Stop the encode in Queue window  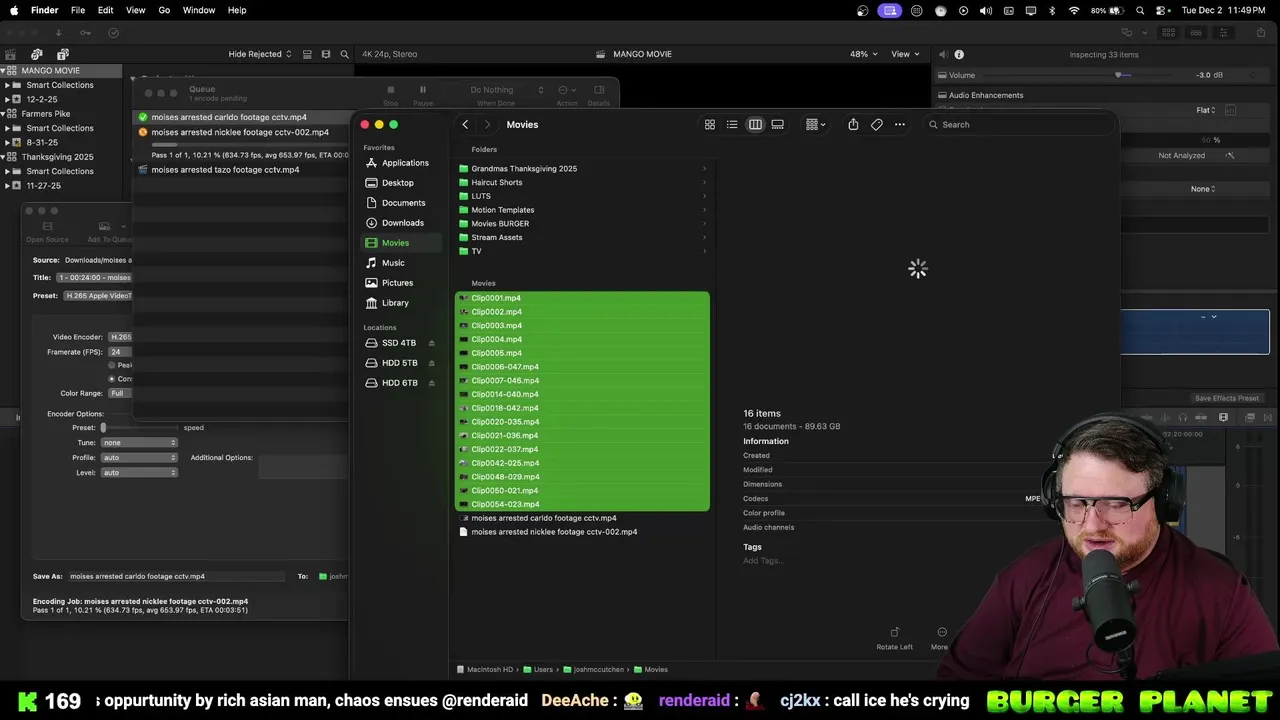point(391,94)
